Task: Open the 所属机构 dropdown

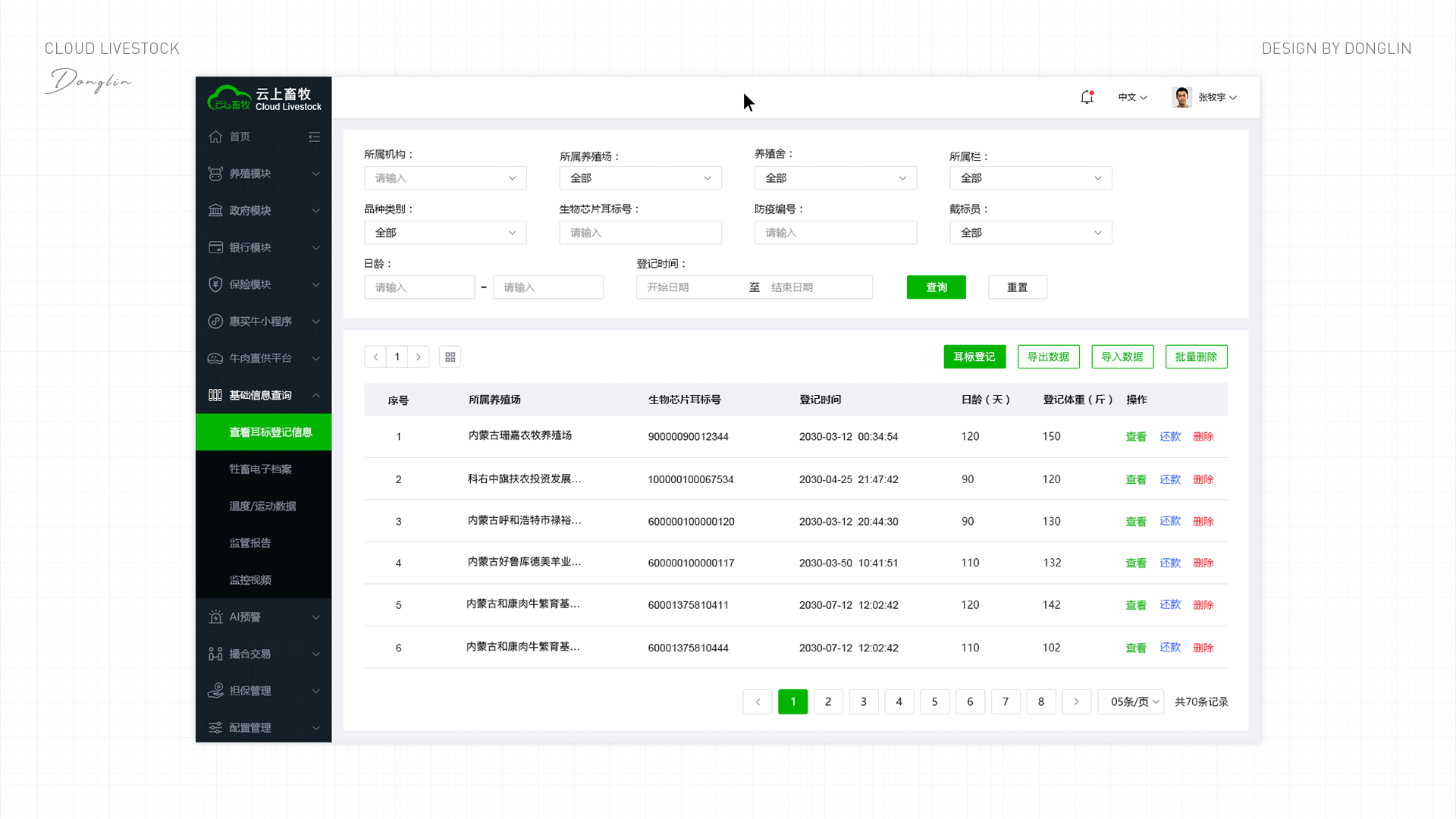Action: point(445,178)
